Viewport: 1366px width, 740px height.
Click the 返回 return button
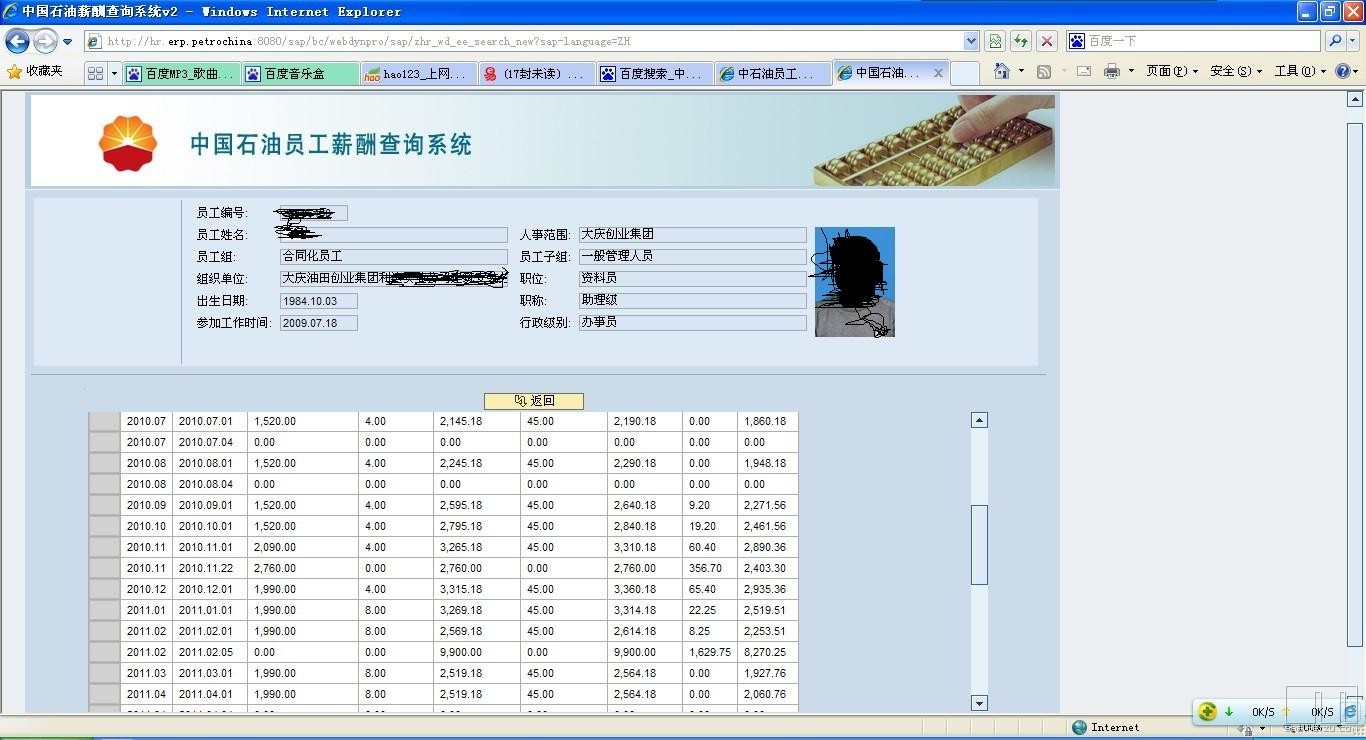(534, 401)
